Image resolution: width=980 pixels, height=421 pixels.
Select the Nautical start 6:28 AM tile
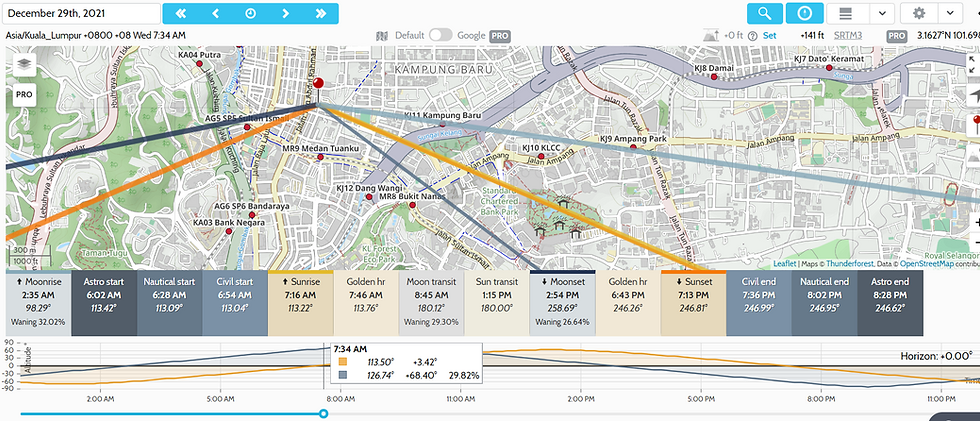(169, 304)
